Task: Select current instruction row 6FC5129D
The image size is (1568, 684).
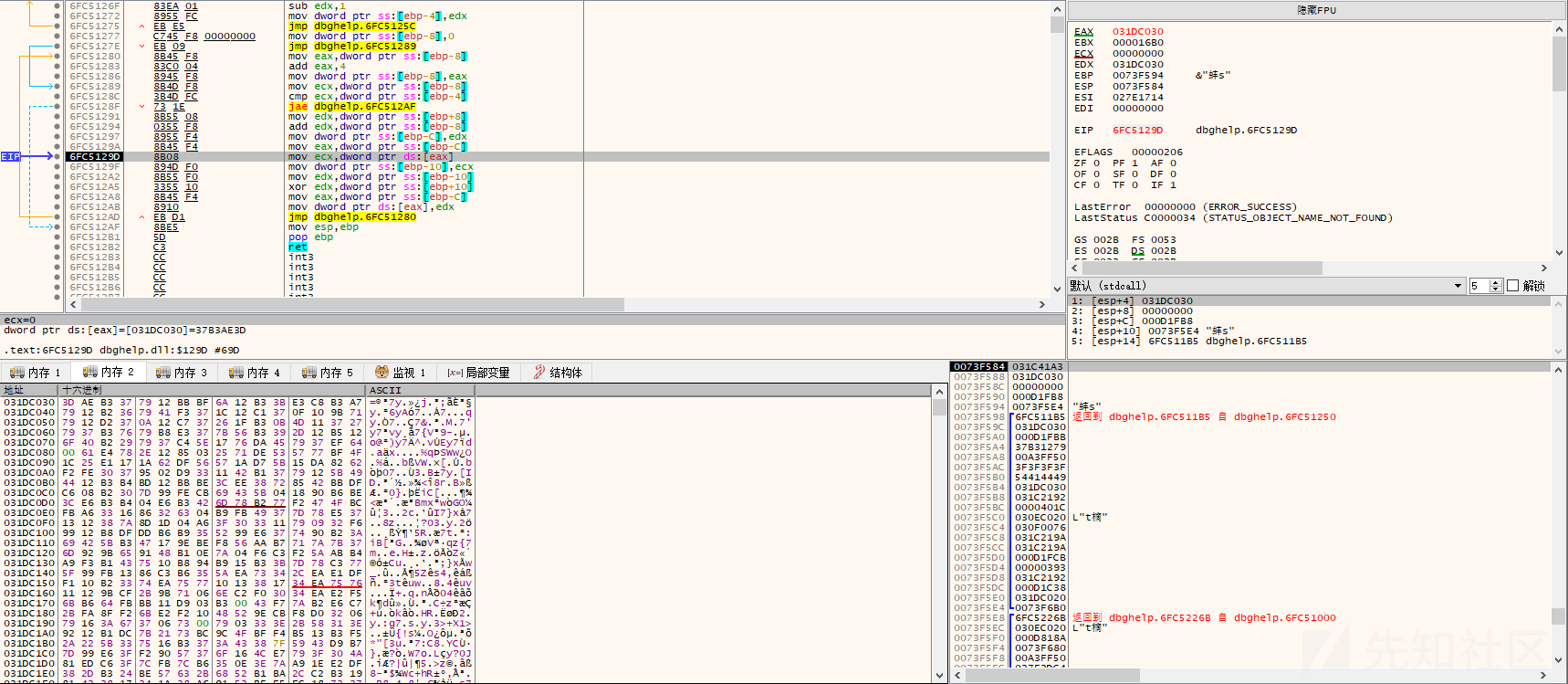Action: pyautogui.click(x=557, y=157)
